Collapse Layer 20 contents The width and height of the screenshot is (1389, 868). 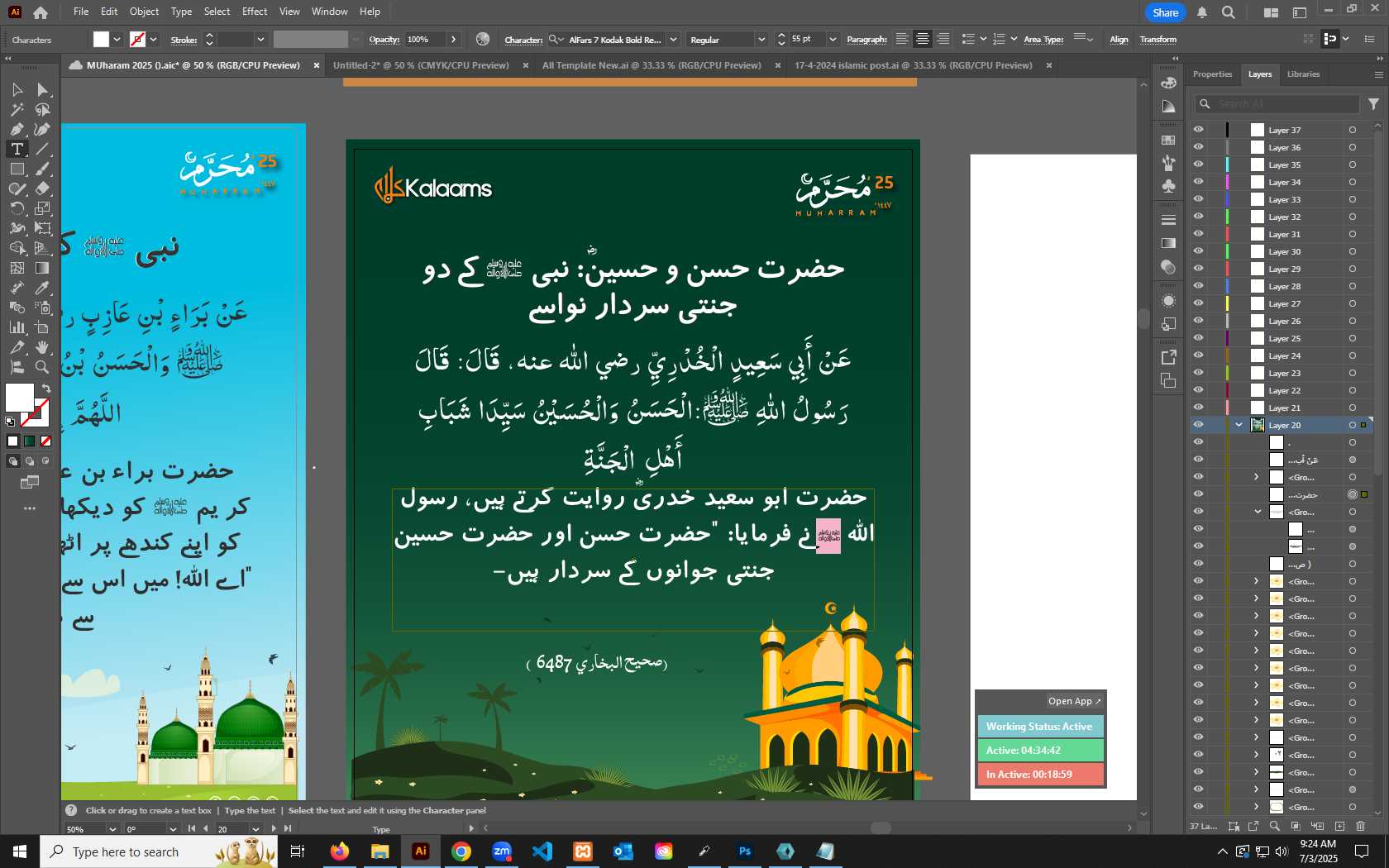click(1239, 425)
